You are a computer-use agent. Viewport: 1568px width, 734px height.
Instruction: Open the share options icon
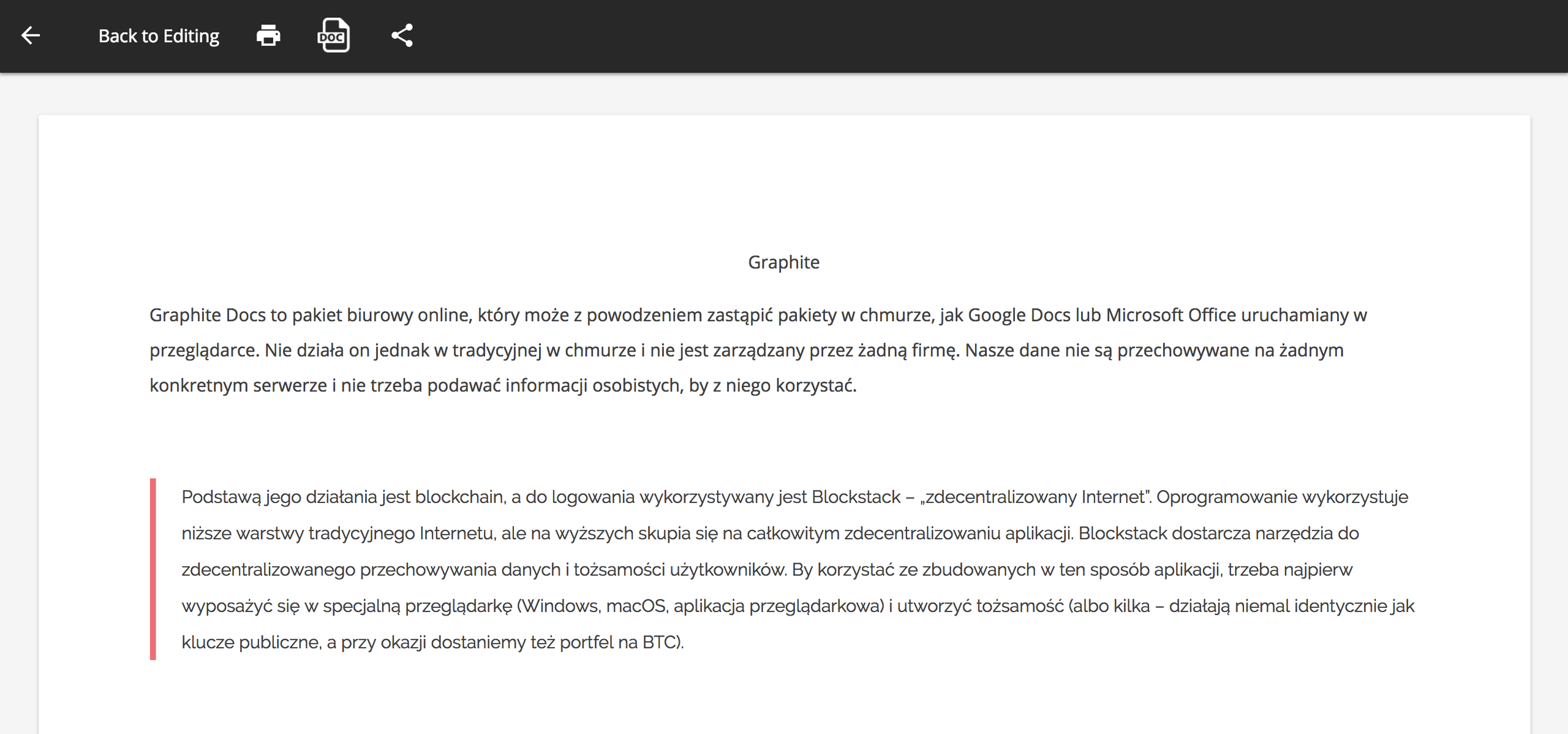pos(402,36)
